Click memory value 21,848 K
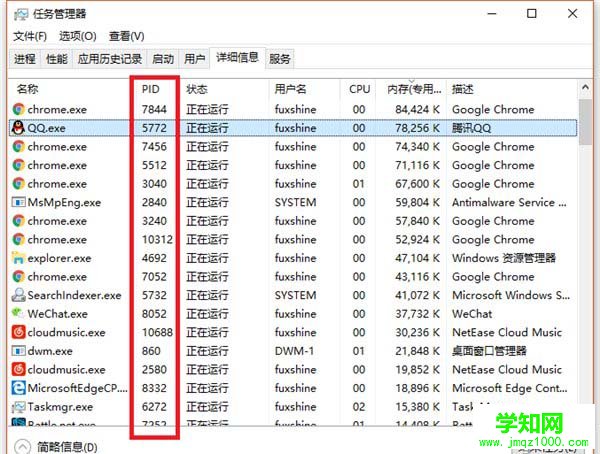This screenshot has width=600, height=454. [x=417, y=351]
